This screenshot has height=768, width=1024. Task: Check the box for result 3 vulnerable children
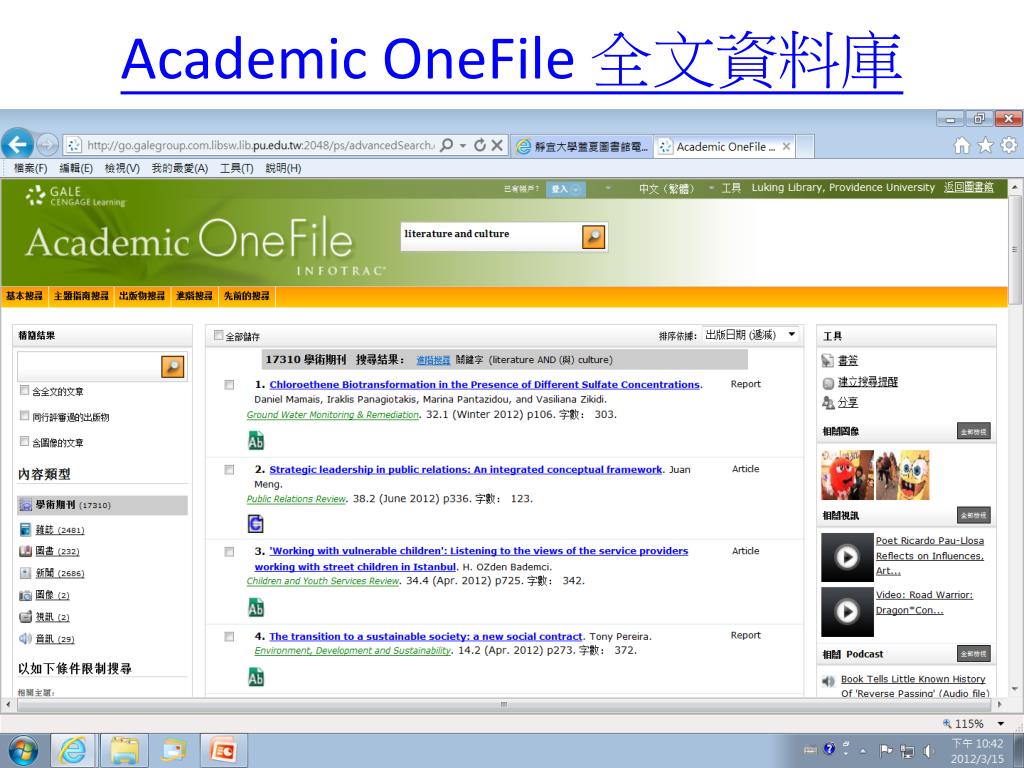click(x=229, y=552)
